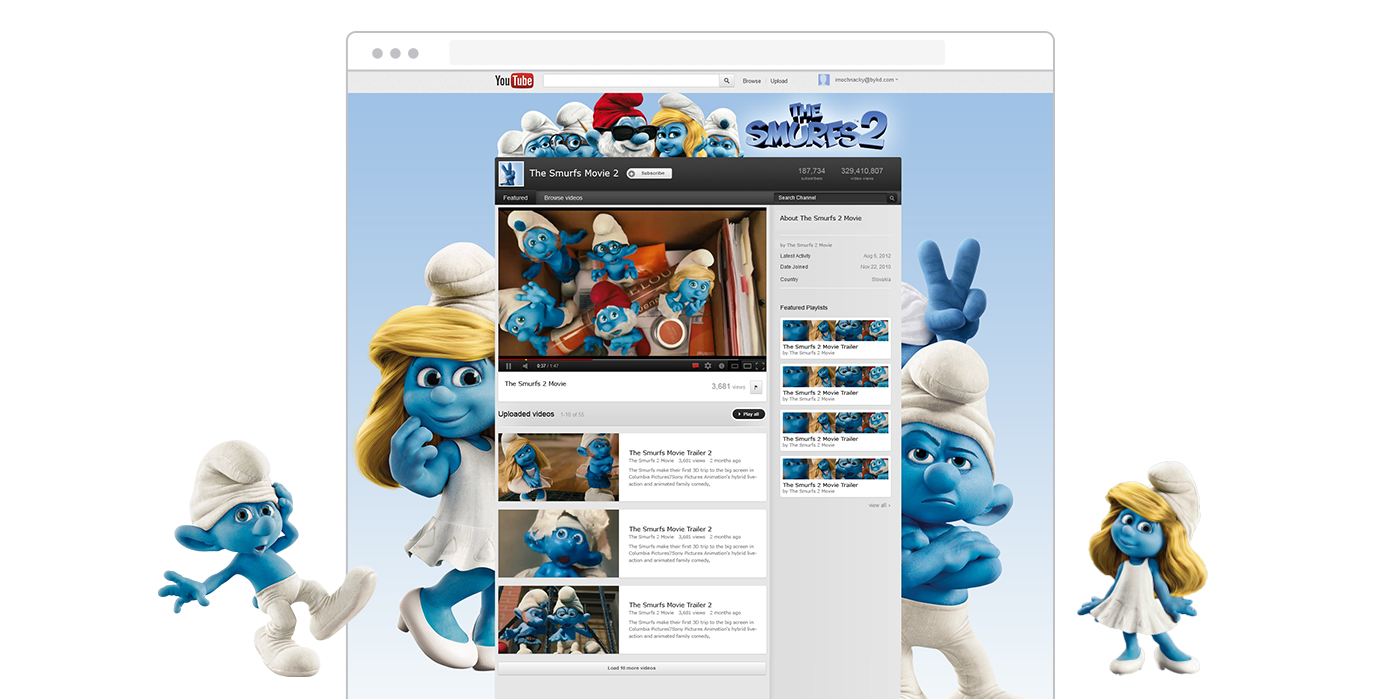Subscribe to The Smurfs Movie 2 channel

pos(649,173)
